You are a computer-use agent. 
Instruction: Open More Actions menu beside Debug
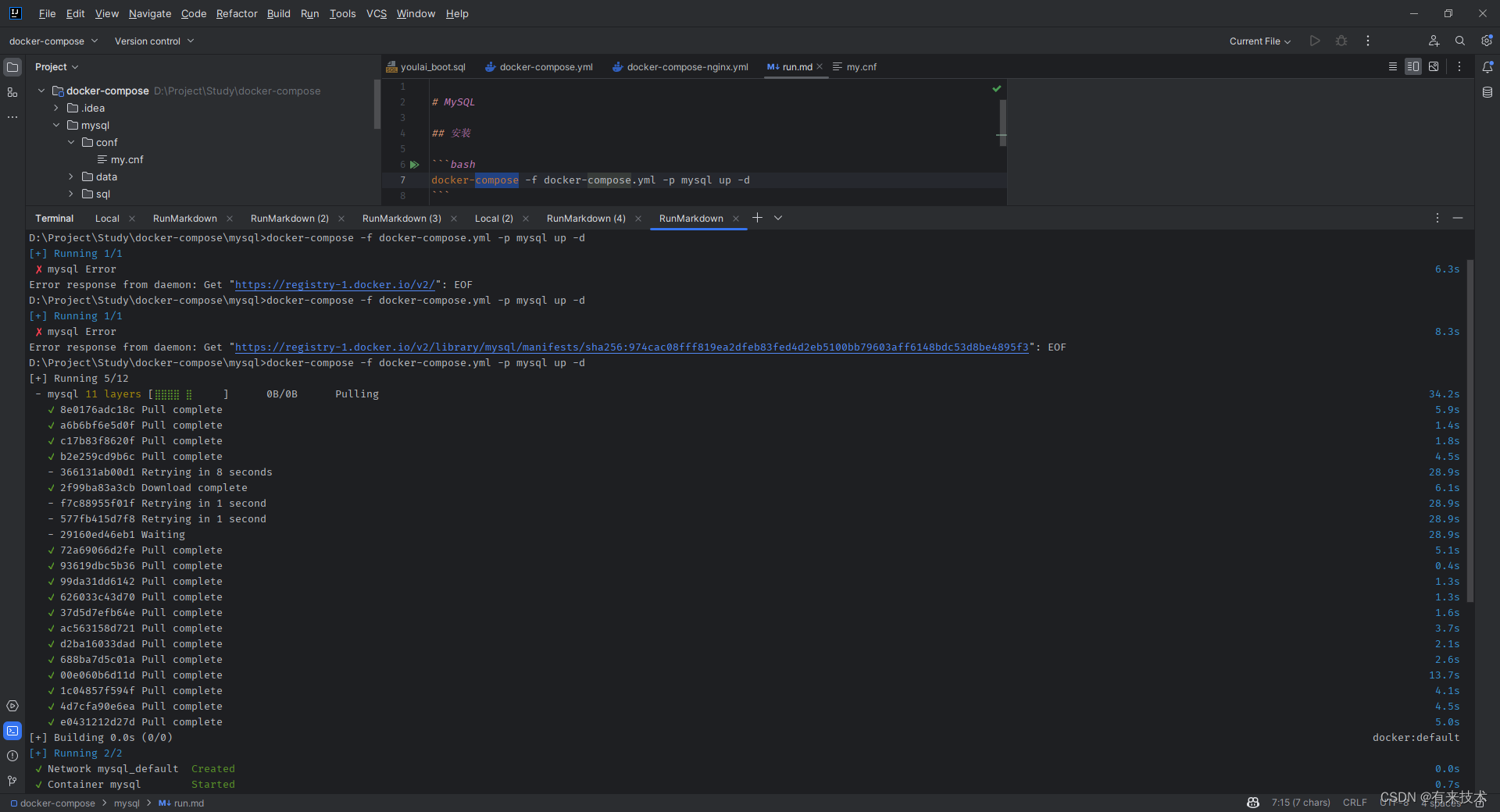pyautogui.click(x=1367, y=41)
